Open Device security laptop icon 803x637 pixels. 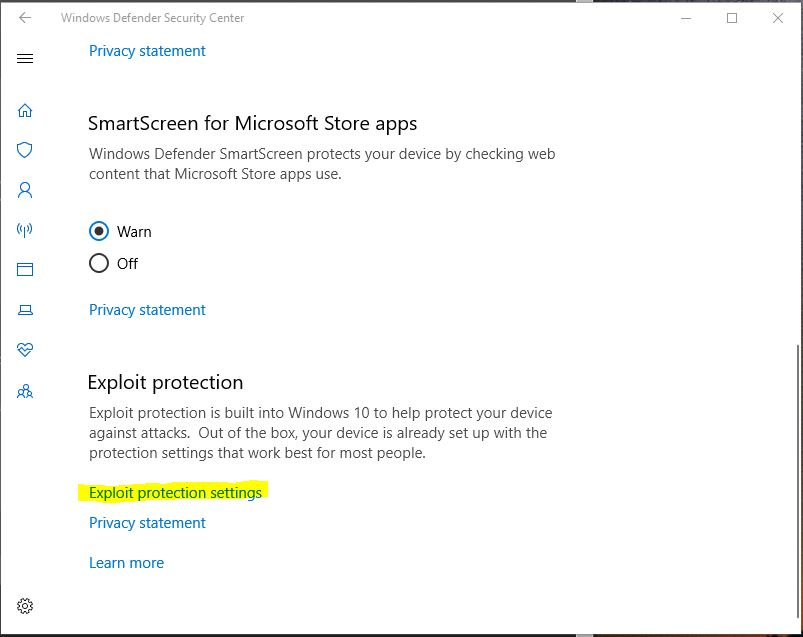[25, 310]
